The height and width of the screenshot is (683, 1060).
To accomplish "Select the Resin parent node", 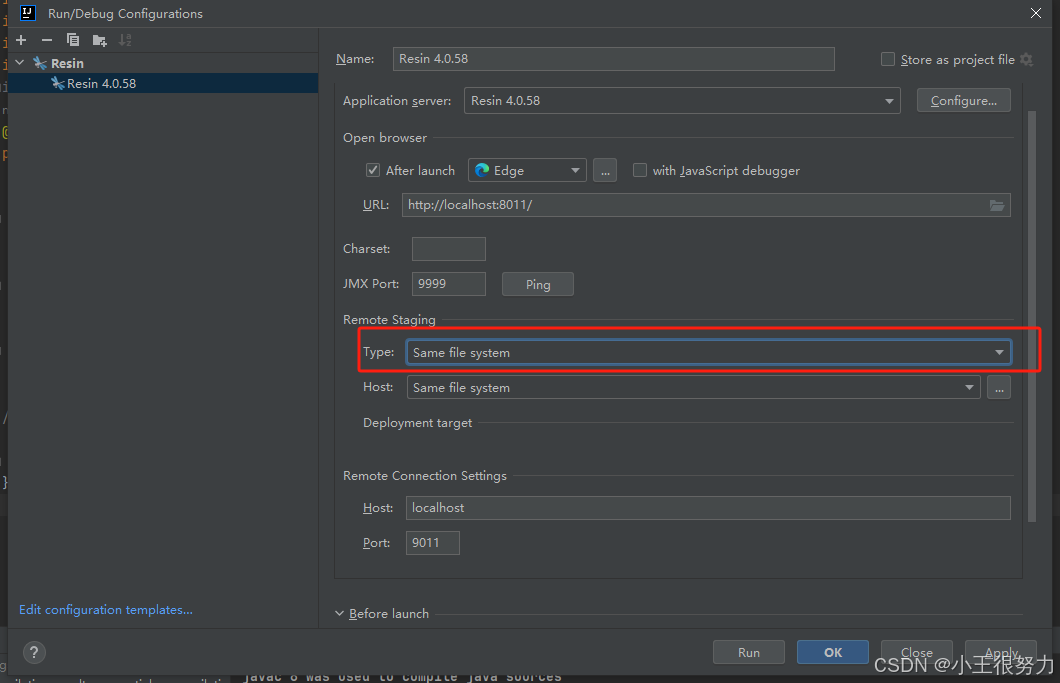I will (67, 63).
